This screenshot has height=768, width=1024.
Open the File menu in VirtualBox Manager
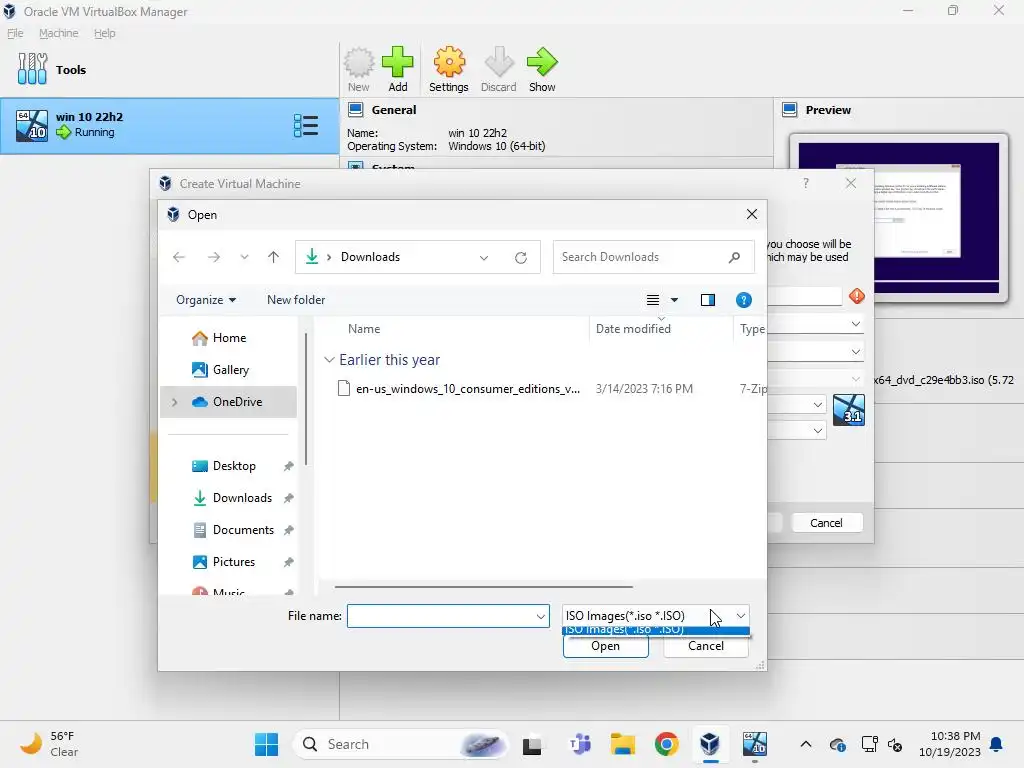point(15,33)
